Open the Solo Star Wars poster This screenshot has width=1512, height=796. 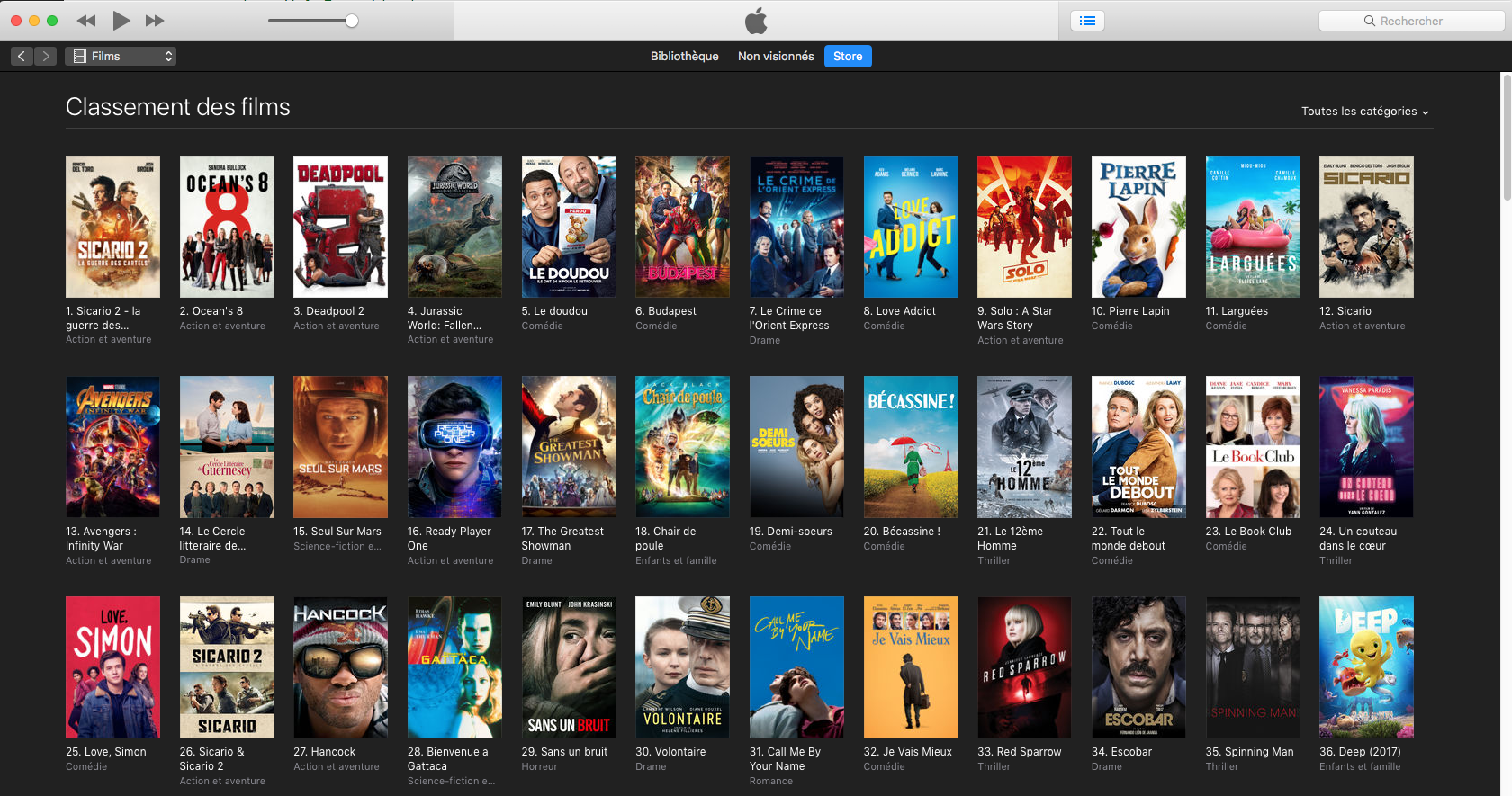pos(1024,227)
